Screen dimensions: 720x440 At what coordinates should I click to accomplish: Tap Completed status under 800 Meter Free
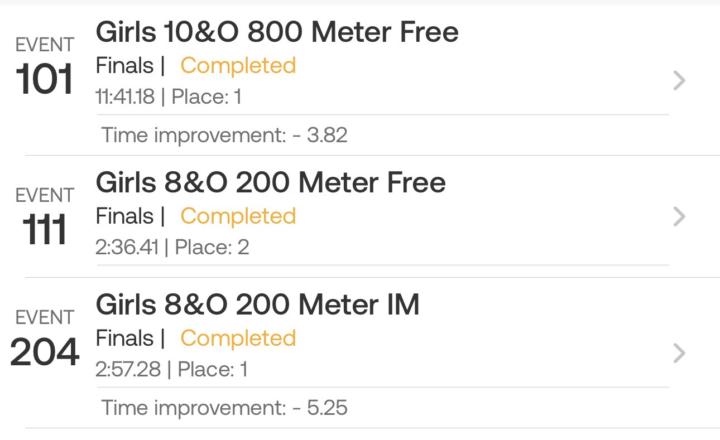click(238, 66)
